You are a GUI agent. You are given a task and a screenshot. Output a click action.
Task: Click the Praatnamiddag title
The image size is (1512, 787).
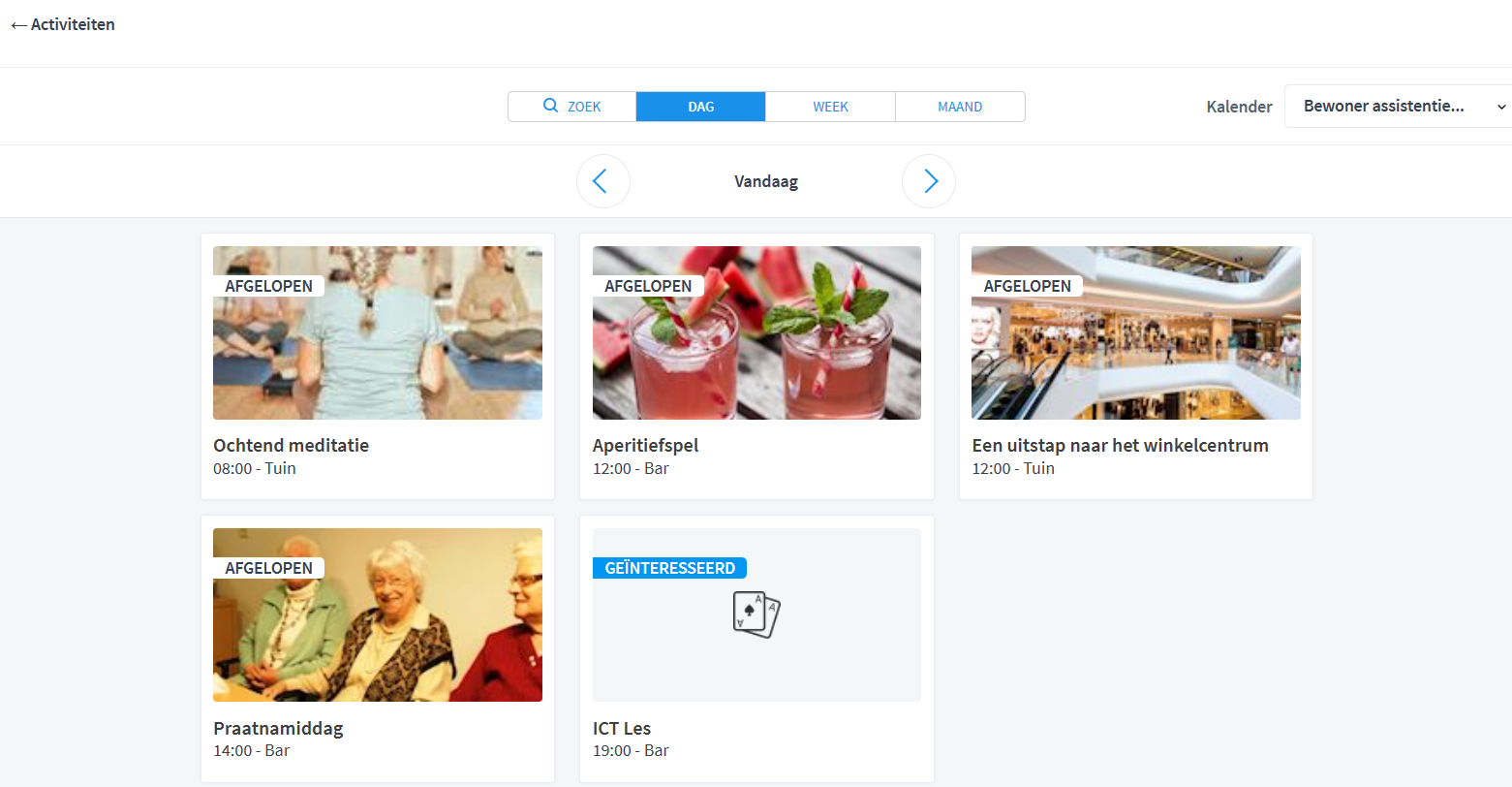pyautogui.click(x=278, y=728)
